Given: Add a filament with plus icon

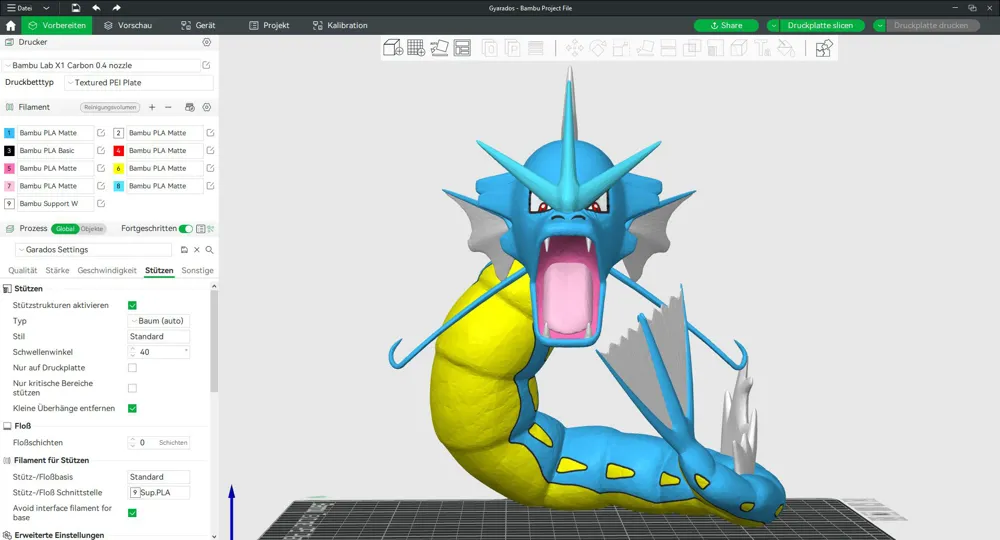Looking at the screenshot, I should point(152,107).
